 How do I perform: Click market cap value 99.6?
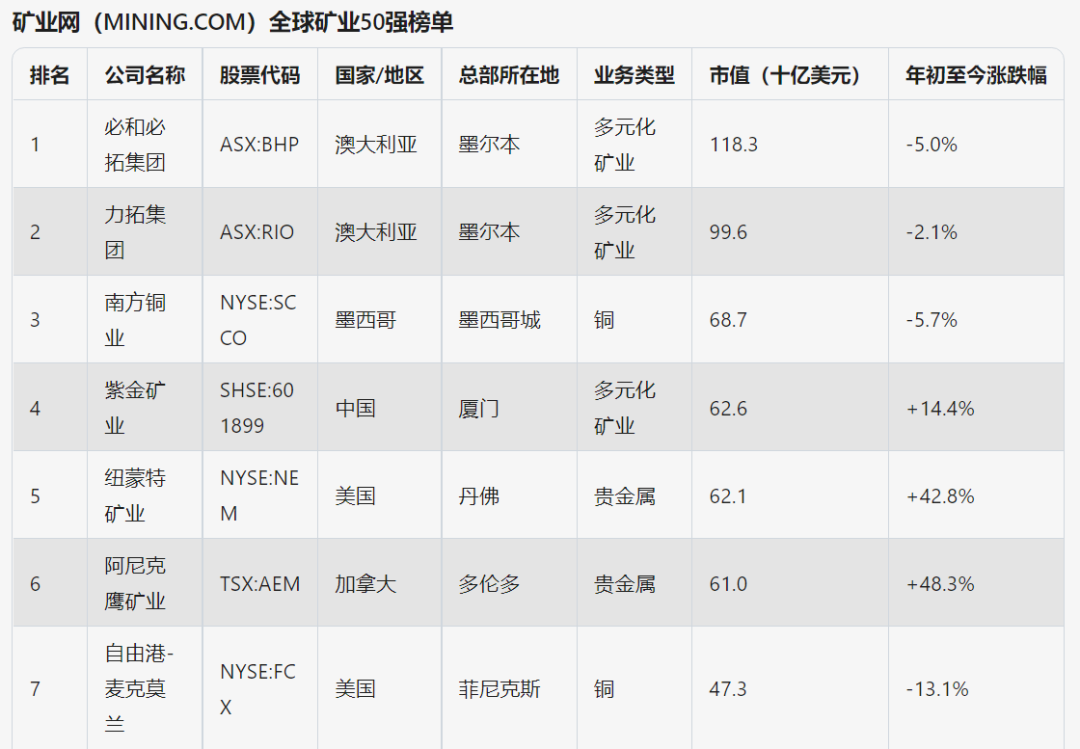point(728,232)
